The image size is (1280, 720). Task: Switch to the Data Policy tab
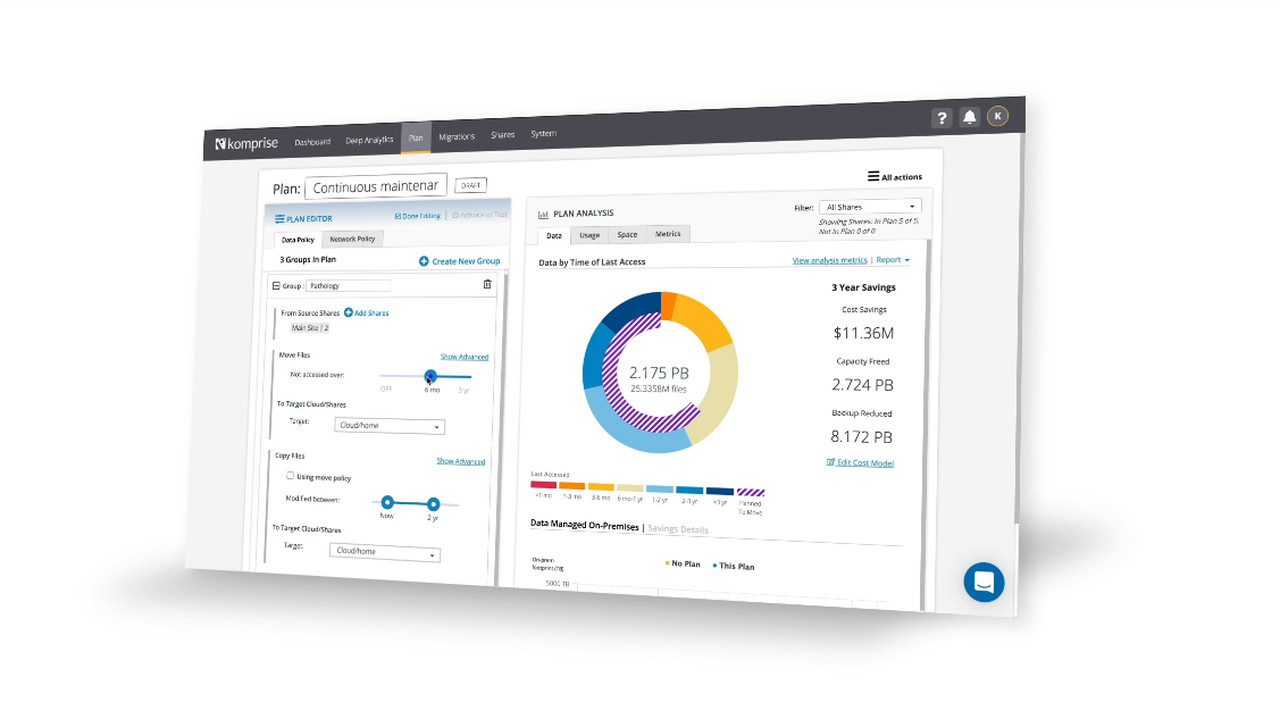coord(298,240)
